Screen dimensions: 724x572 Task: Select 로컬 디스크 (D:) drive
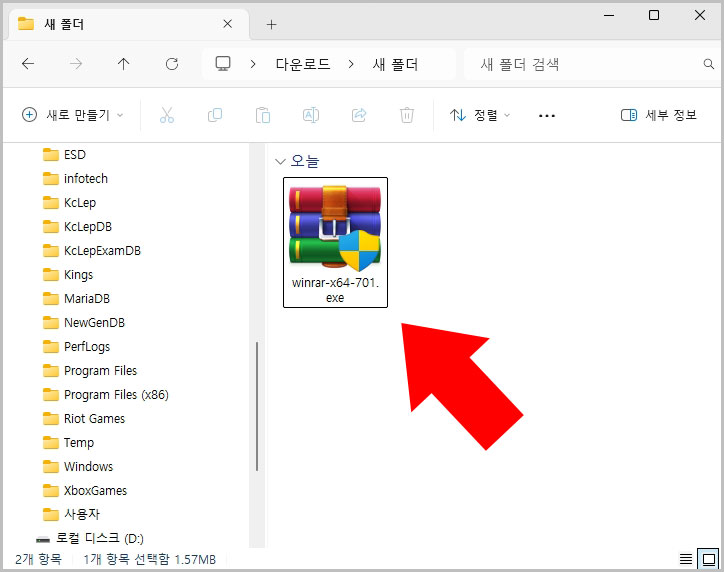(x=90, y=538)
